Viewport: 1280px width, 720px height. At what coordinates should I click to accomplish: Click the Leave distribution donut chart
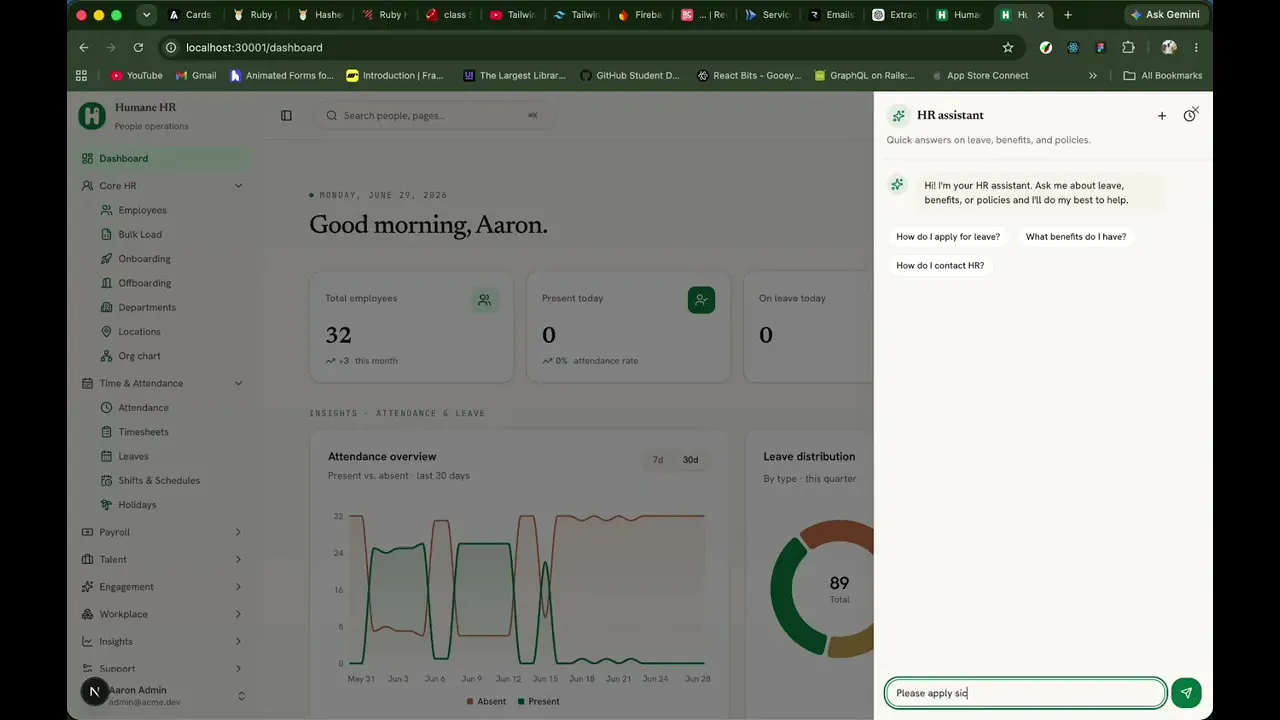822,590
